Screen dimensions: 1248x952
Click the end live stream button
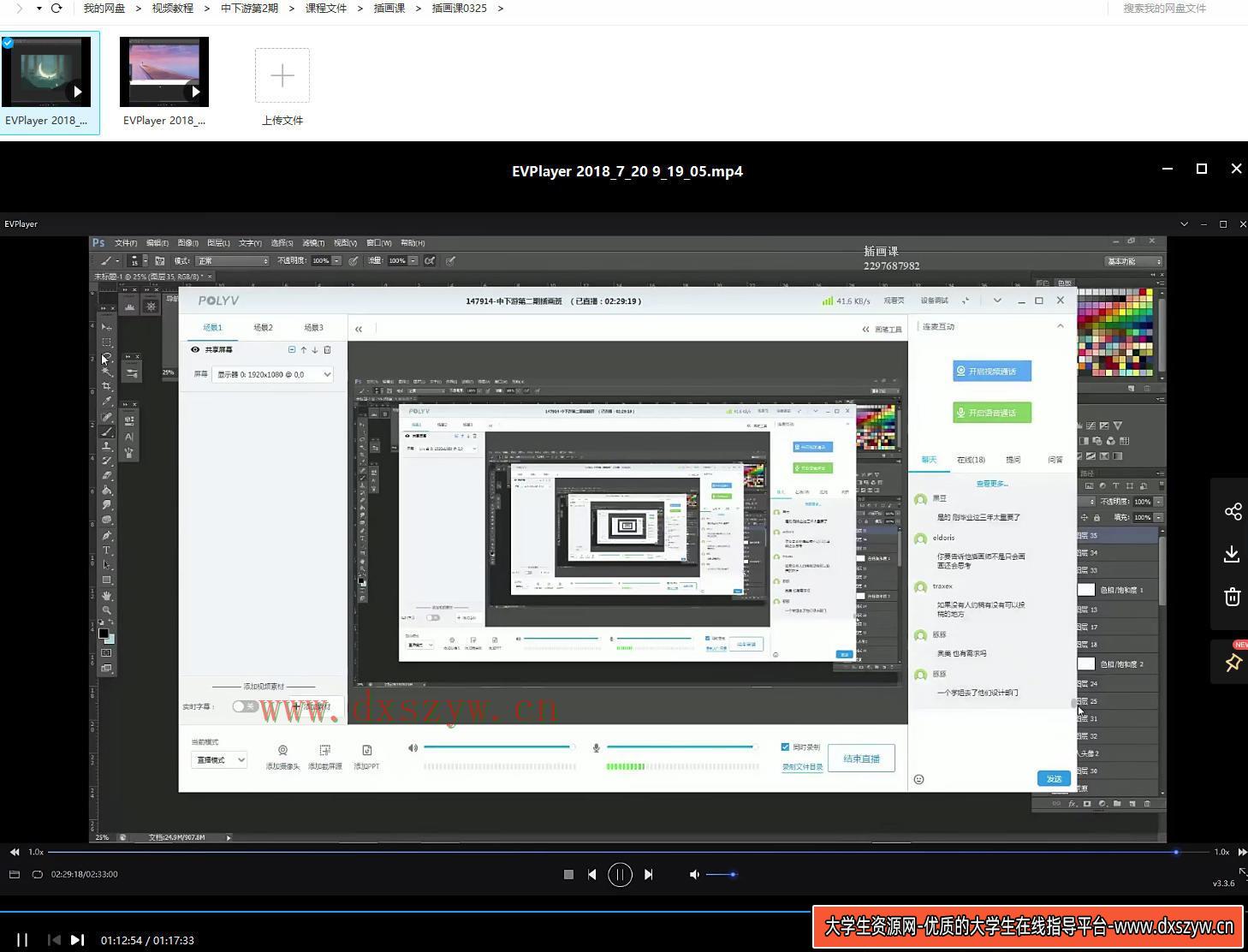tap(861, 759)
